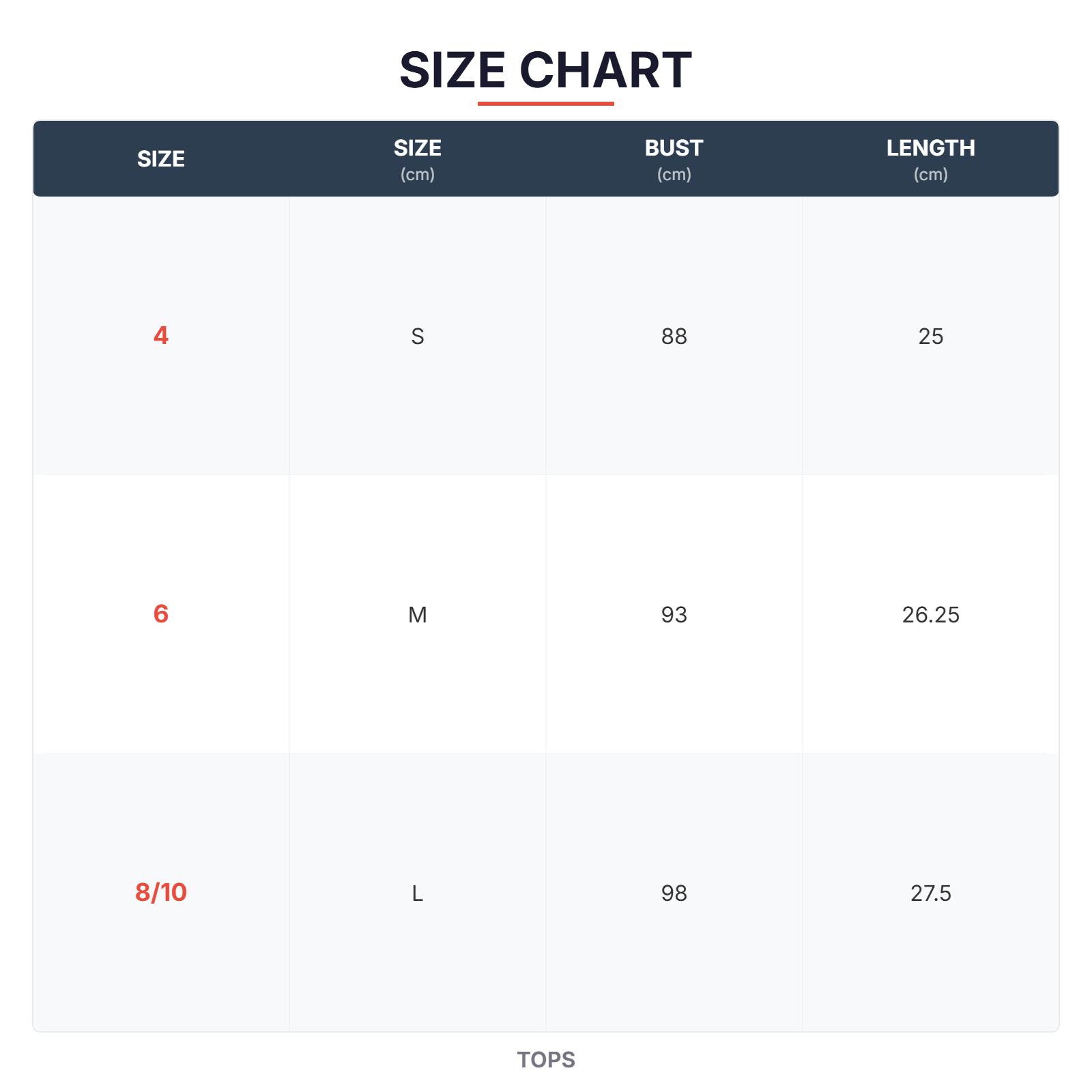The height and width of the screenshot is (1092, 1092).
Task: Click the red size 6 cell
Action: click(x=161, y=614)
